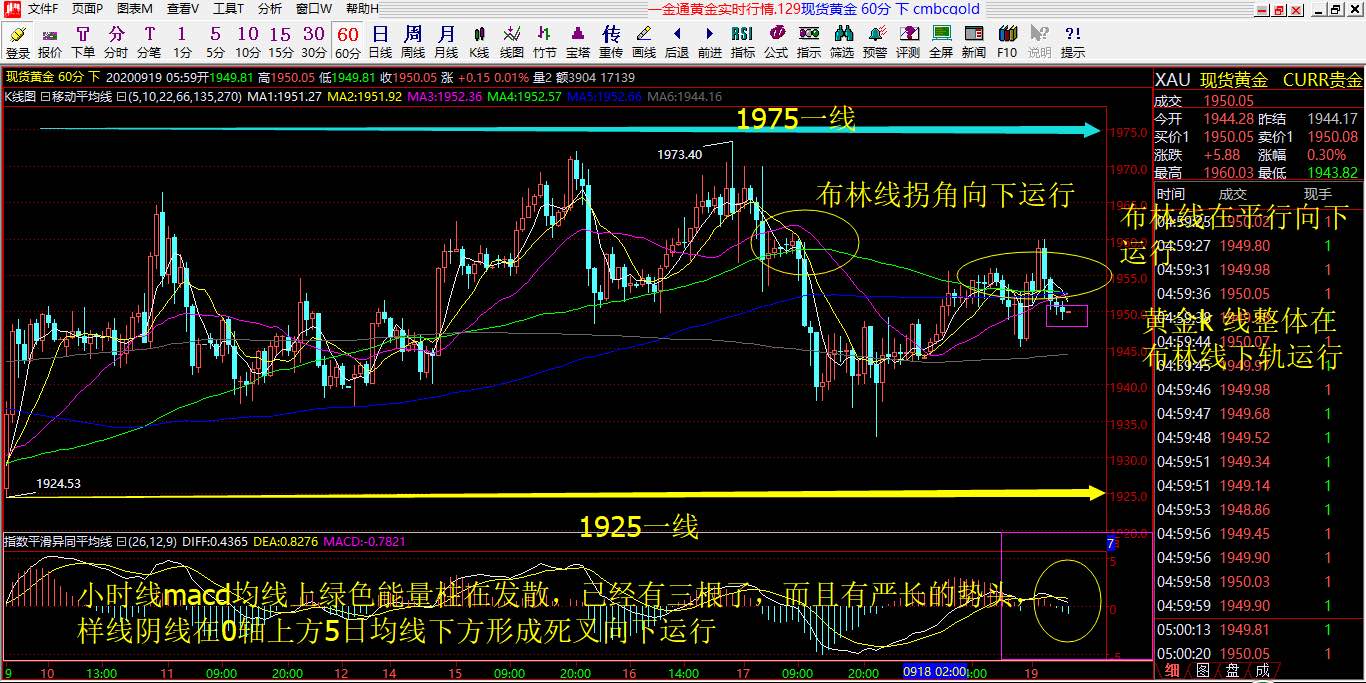
Task: Switch to 分时 time-sharing chart
Action: 116,42
